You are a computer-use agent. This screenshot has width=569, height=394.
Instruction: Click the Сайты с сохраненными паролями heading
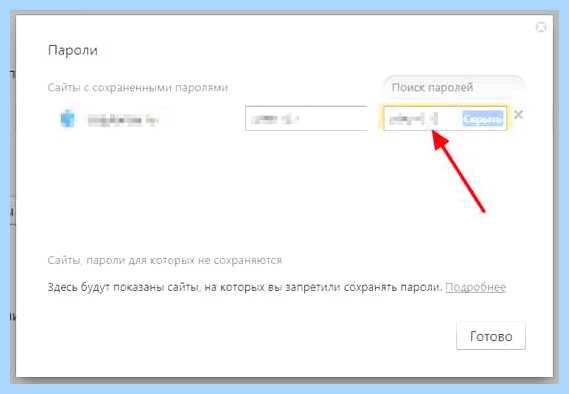coord(138,88)
